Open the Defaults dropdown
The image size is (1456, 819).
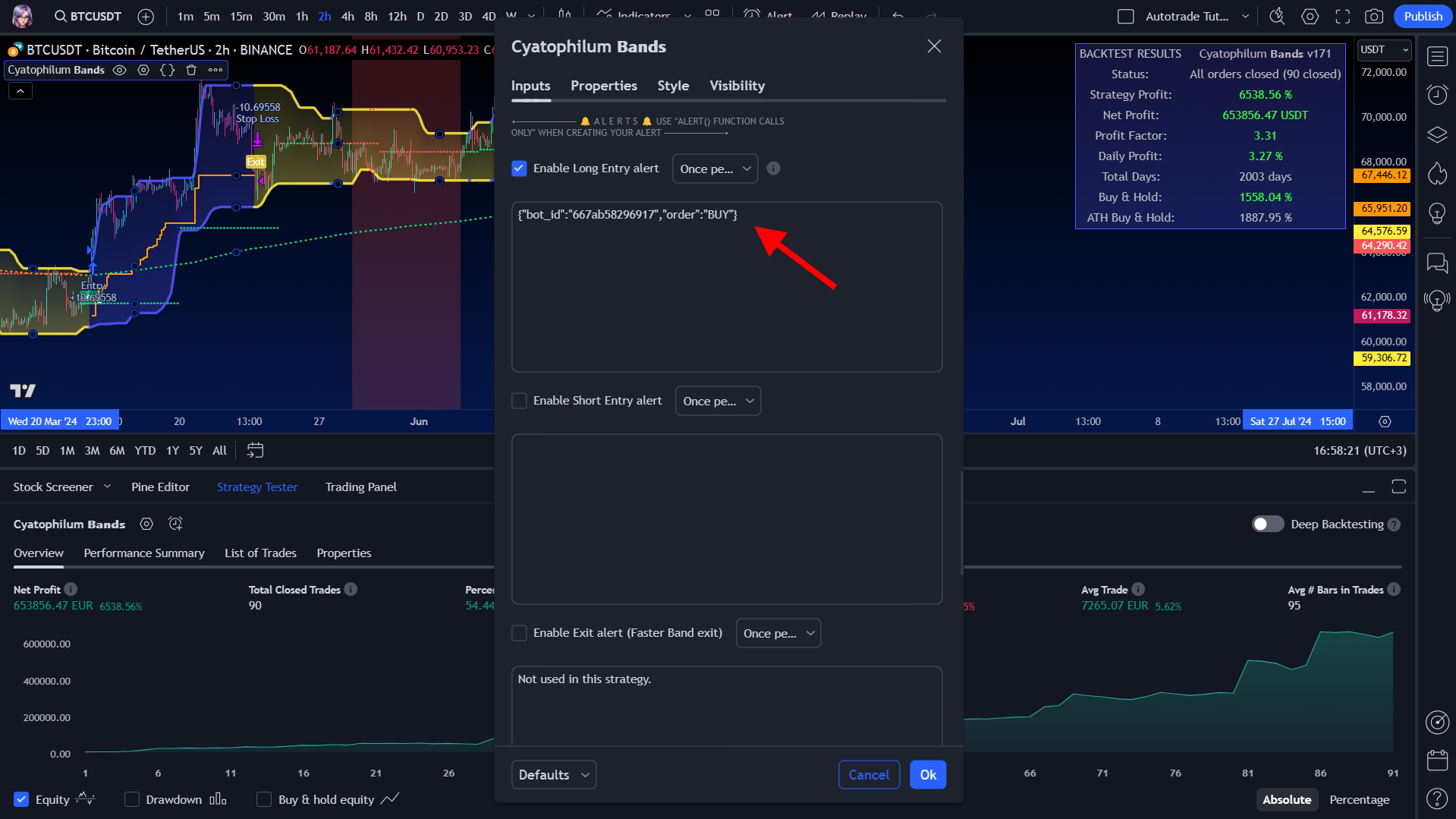click(554, 774)
